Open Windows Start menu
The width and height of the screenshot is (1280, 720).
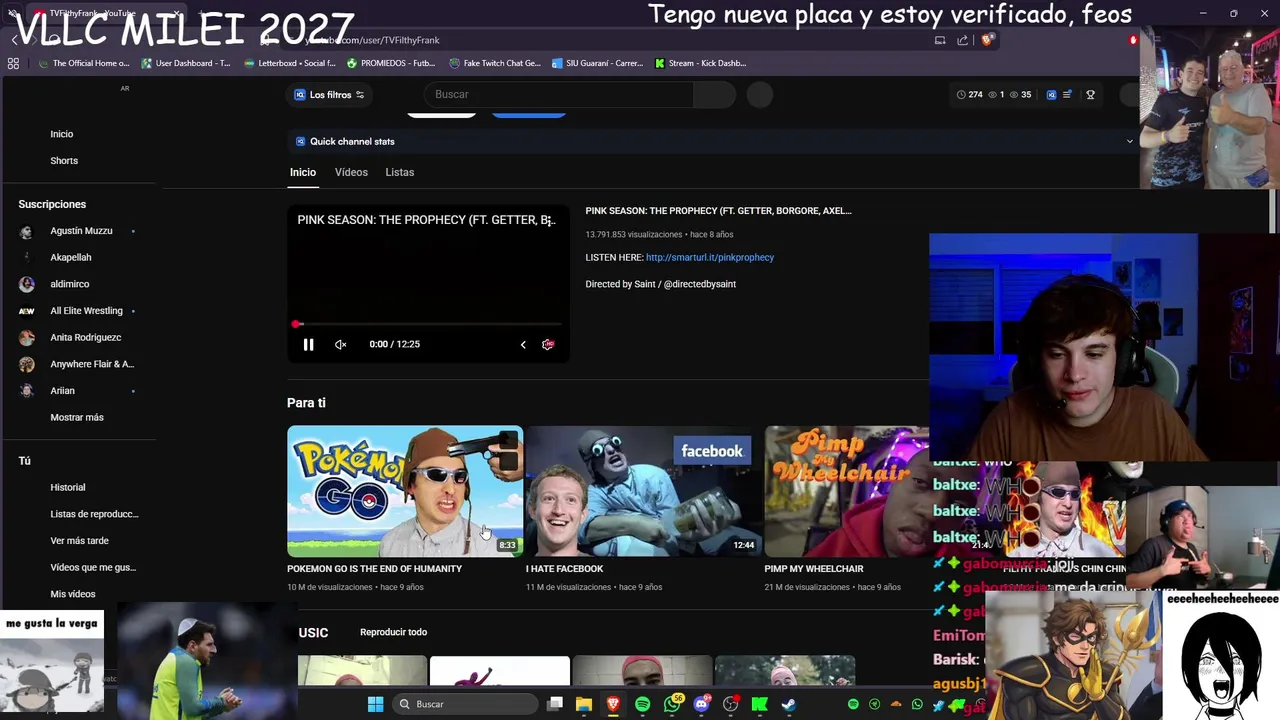click(375, 704)
